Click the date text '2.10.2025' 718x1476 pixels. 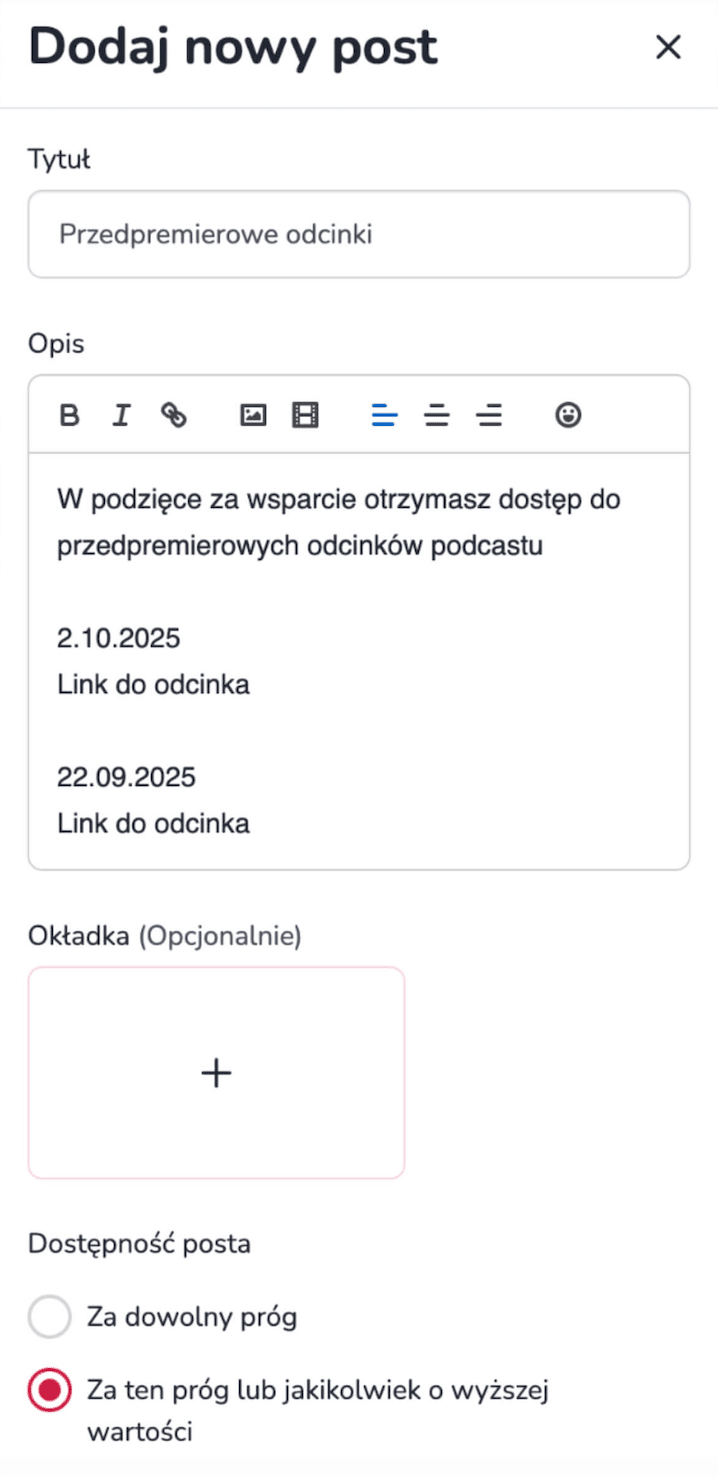tap(119, 638)
